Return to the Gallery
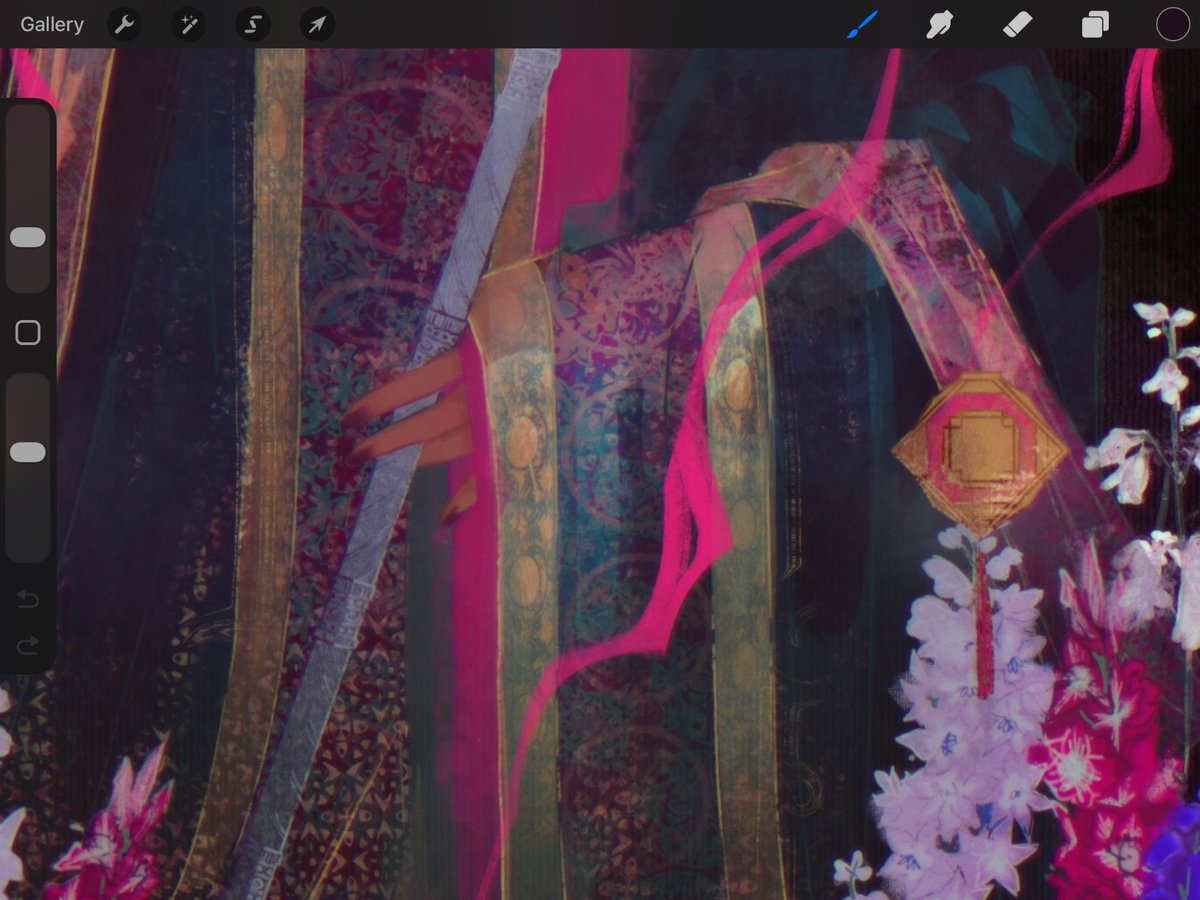1200x900 pixels. pos(52,24)
